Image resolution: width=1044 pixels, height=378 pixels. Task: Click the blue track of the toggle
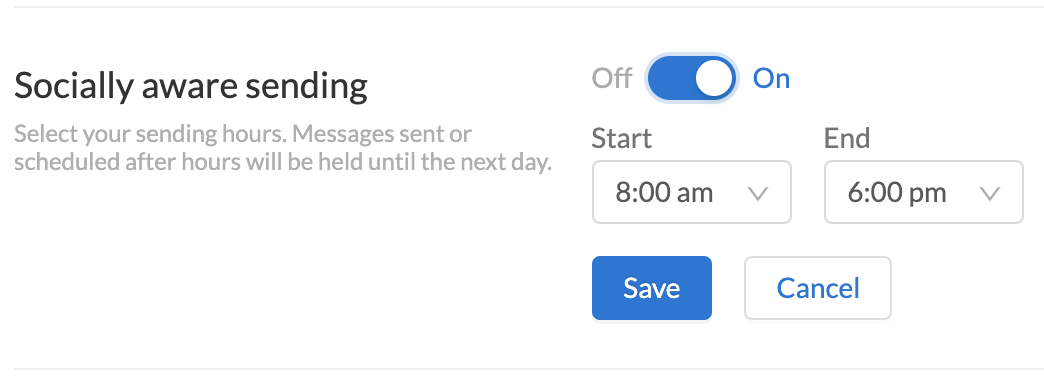[671, 79]
